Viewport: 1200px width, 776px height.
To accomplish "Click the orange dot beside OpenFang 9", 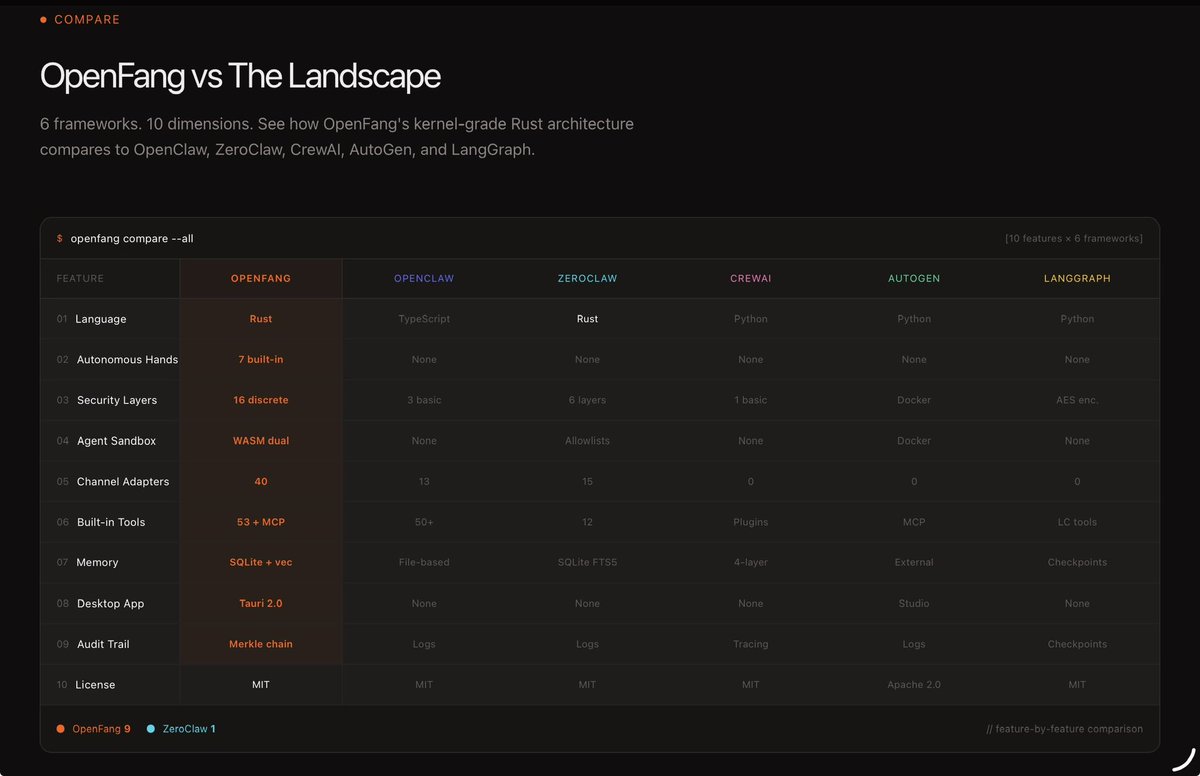I will [61, 729].
